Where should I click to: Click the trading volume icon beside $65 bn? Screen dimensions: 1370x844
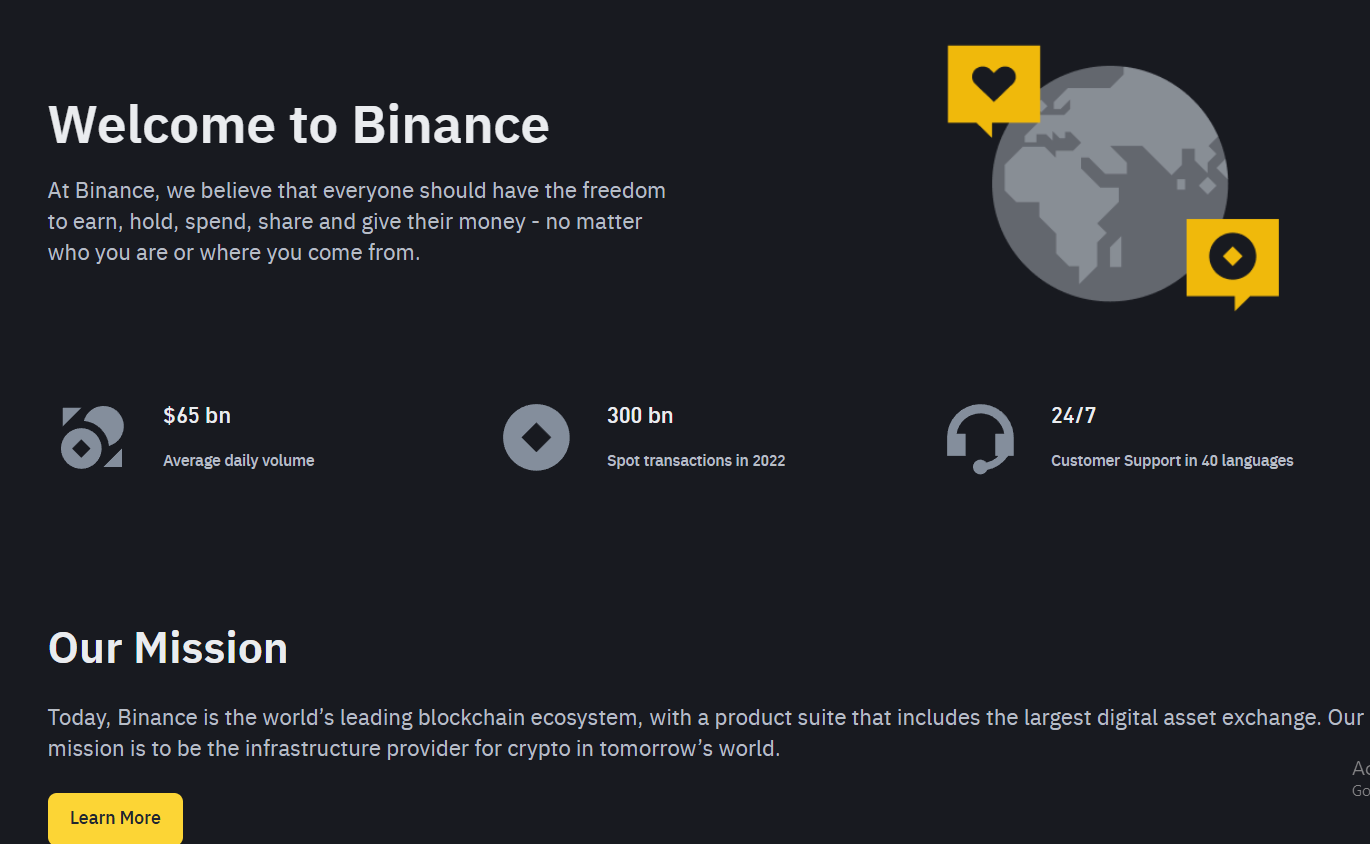pos(92,437)
